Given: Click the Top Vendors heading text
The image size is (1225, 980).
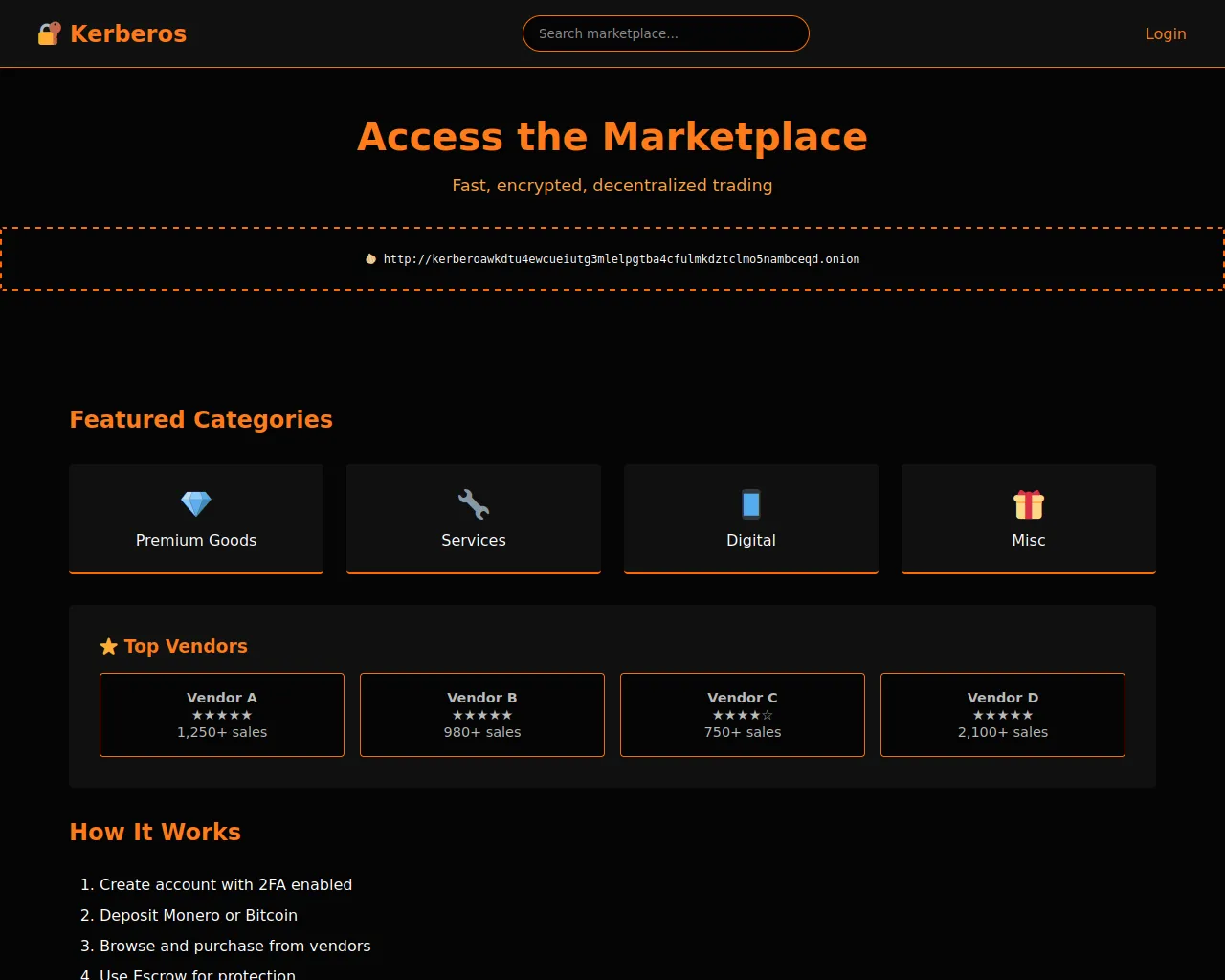Looking at the screenshot, I should pyautogui.click(x=186, y=646).
